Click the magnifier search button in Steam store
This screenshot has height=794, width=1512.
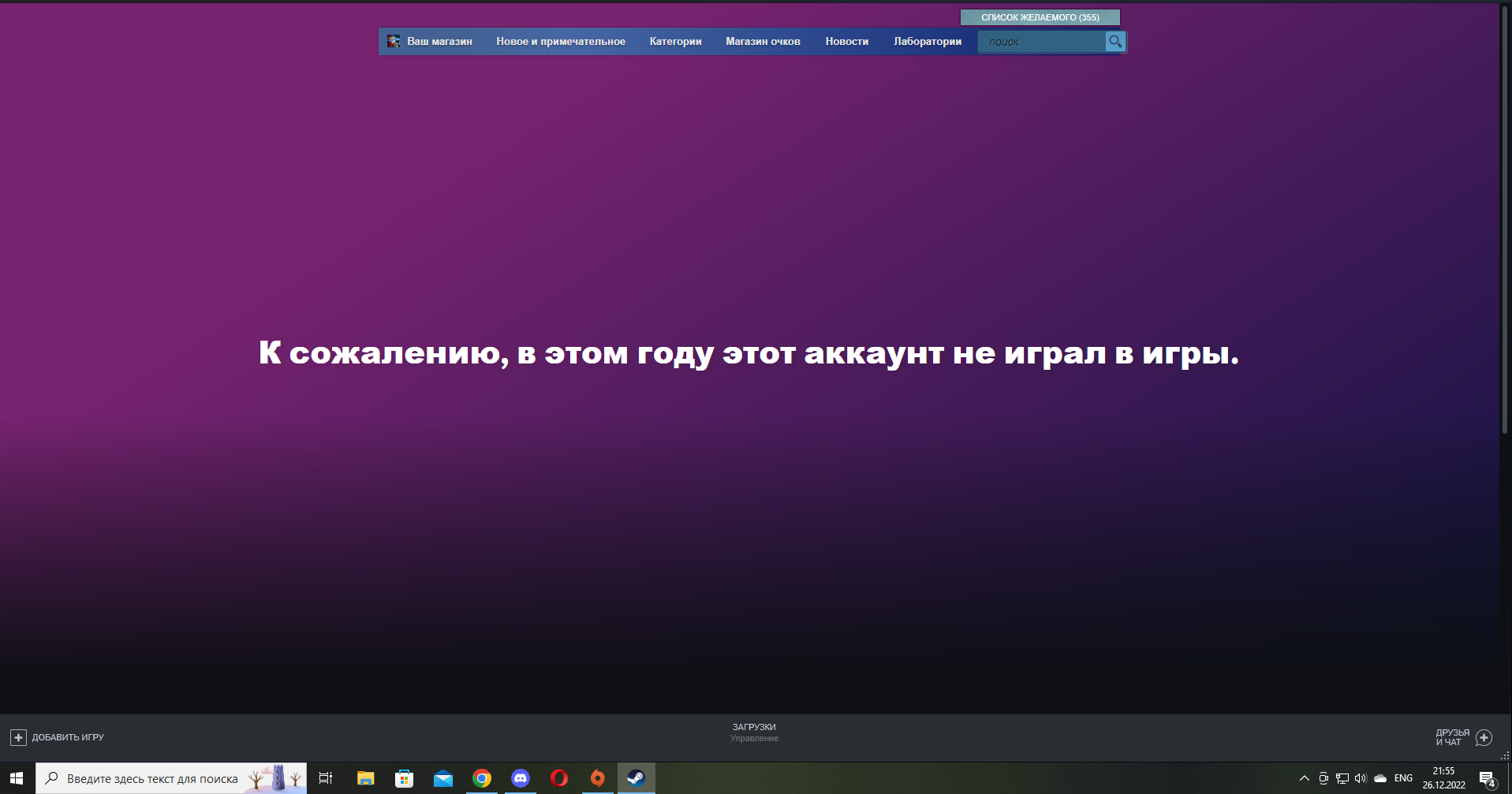(1114, 41)
